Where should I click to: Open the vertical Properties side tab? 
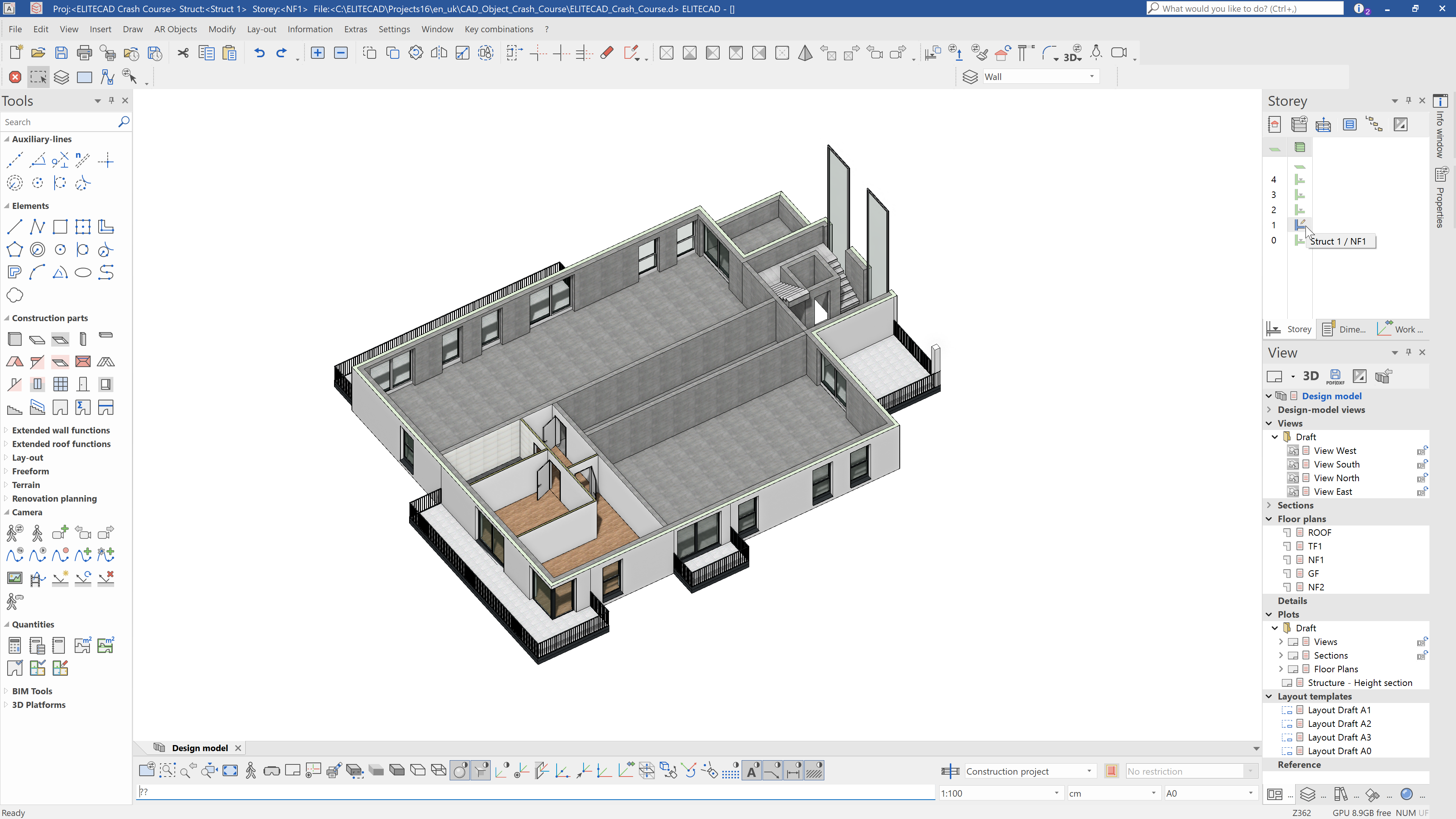[x=1441, y=198]
